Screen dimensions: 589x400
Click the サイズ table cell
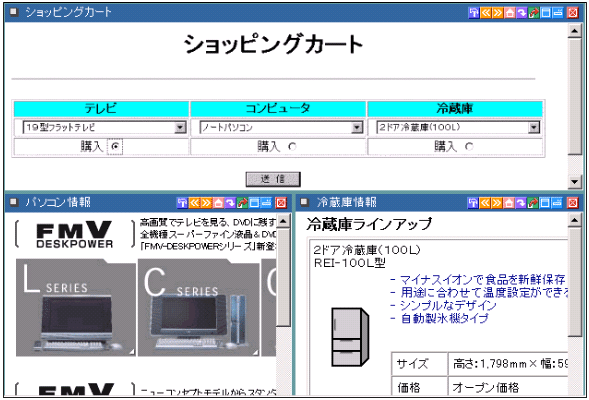pyautogui.click(x=419, y=364)
